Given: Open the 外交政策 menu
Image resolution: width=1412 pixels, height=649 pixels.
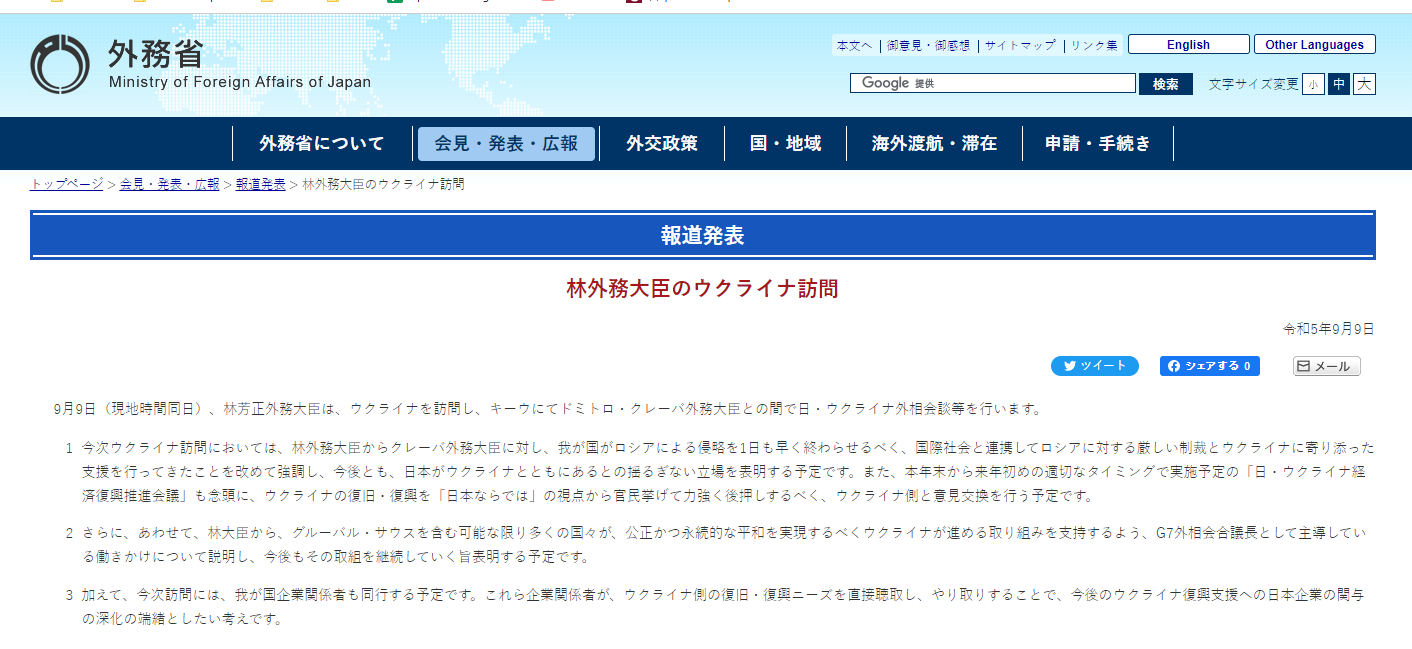Looking at the screenshot, I should click(662, 143).
